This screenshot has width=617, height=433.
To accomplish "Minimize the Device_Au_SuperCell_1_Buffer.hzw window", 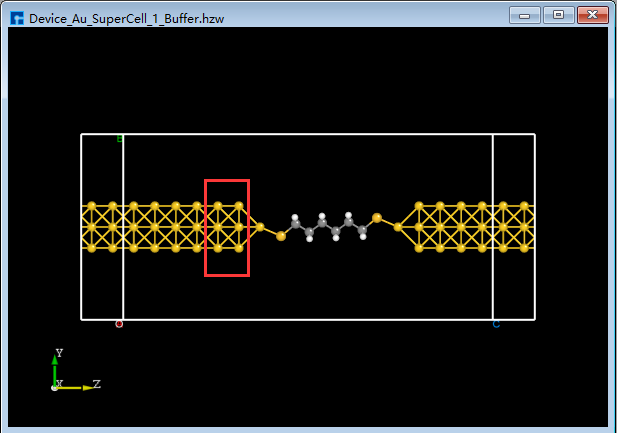I will 525,15.
